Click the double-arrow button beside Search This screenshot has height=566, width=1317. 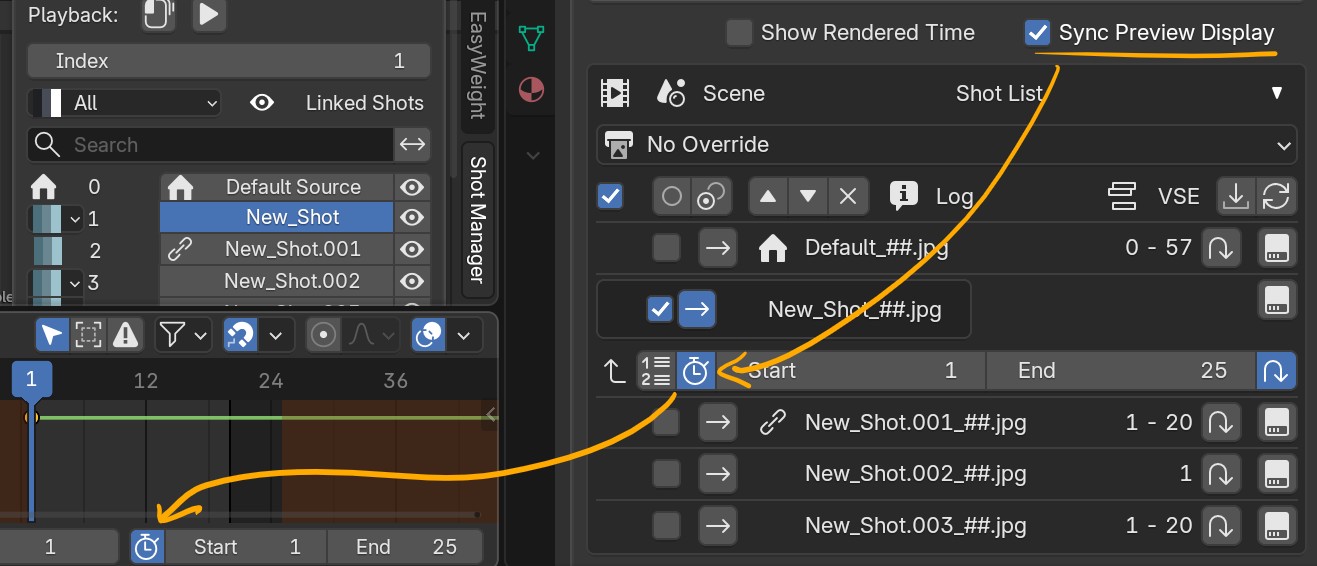tap(412, 145)
